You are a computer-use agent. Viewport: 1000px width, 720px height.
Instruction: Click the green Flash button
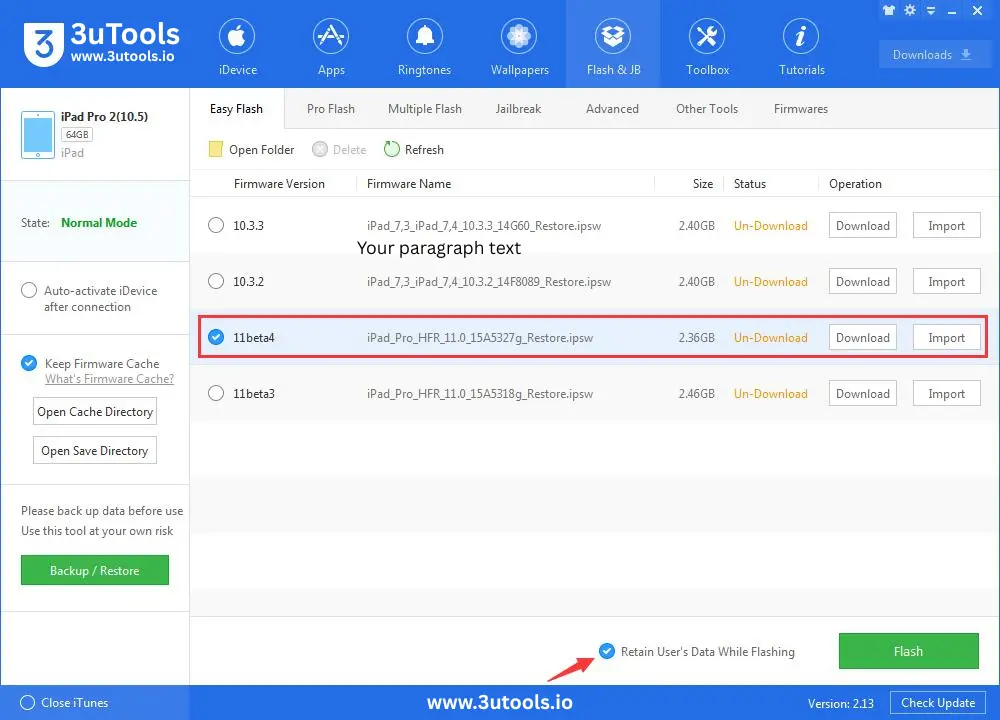[908, 651]
